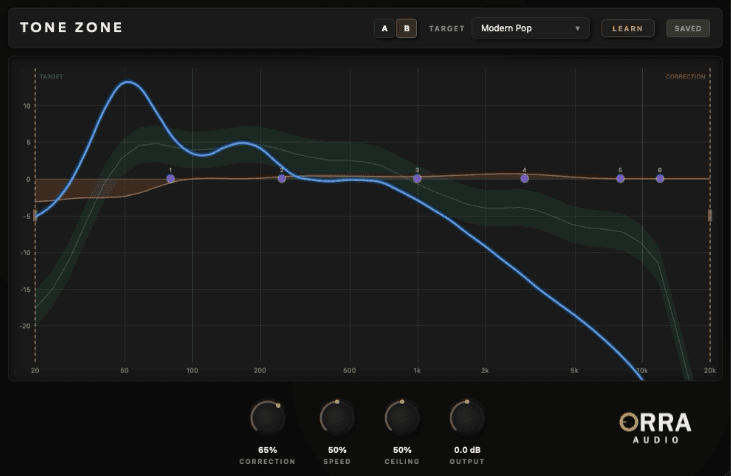Open the Modern Pop target dropdown

(x=530, y=28)
